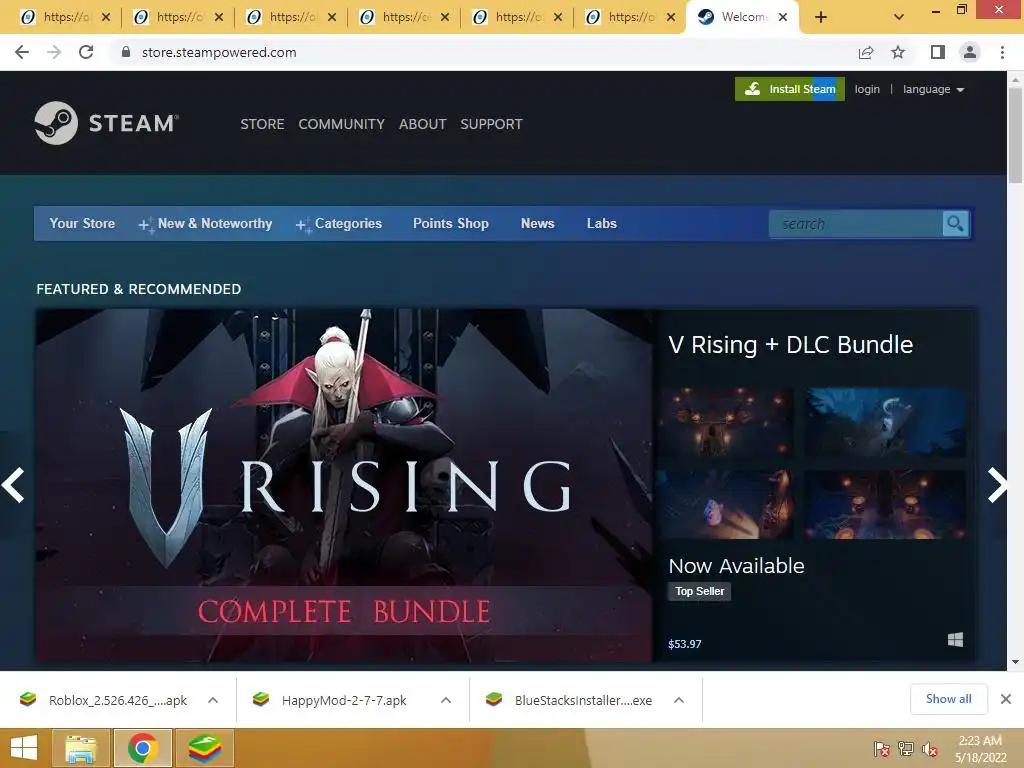Click the FEATURED & RECOMMENDED heading

coord(138,289)
